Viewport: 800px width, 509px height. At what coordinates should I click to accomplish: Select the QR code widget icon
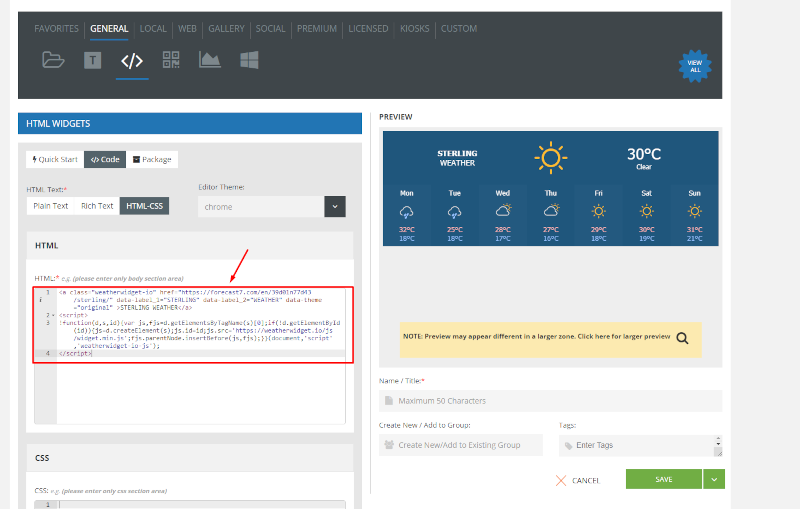click(171, 60)
